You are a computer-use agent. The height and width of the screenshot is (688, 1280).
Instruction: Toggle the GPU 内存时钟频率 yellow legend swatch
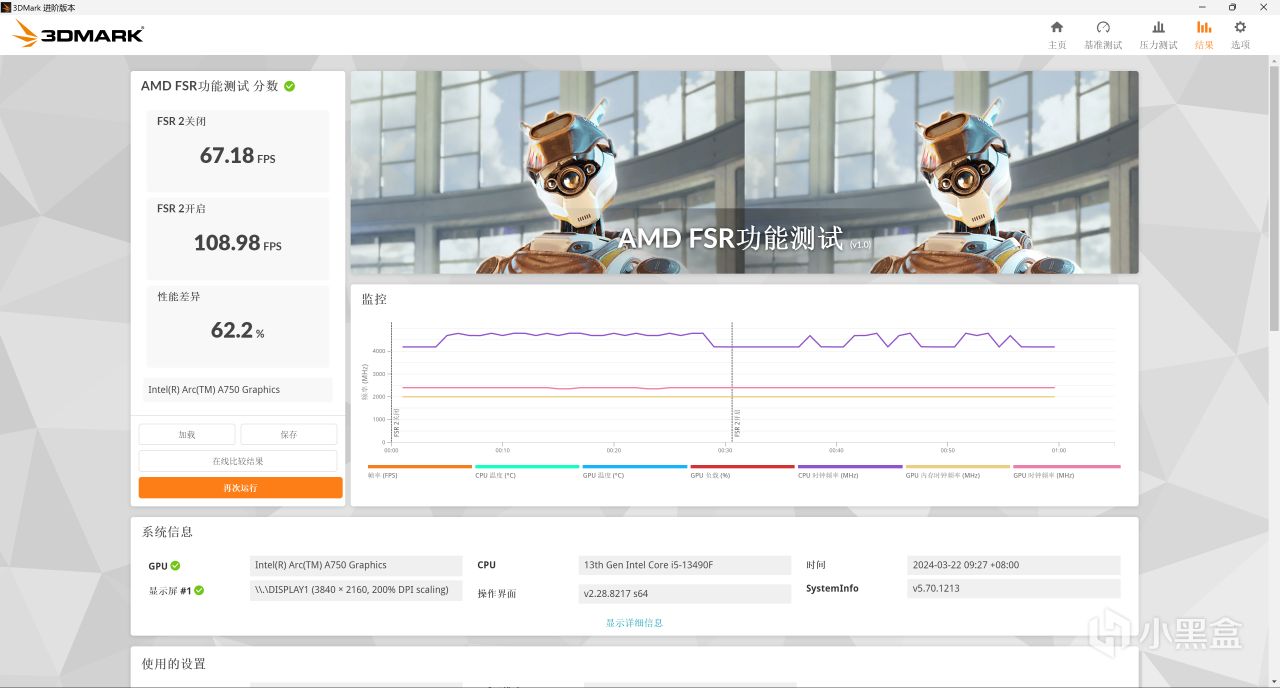(957, 467)
